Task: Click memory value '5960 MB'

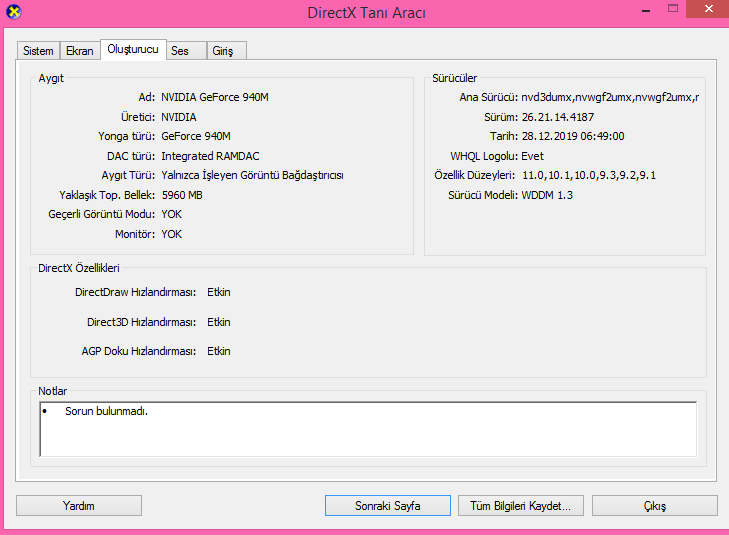Action: click(182, 195)
